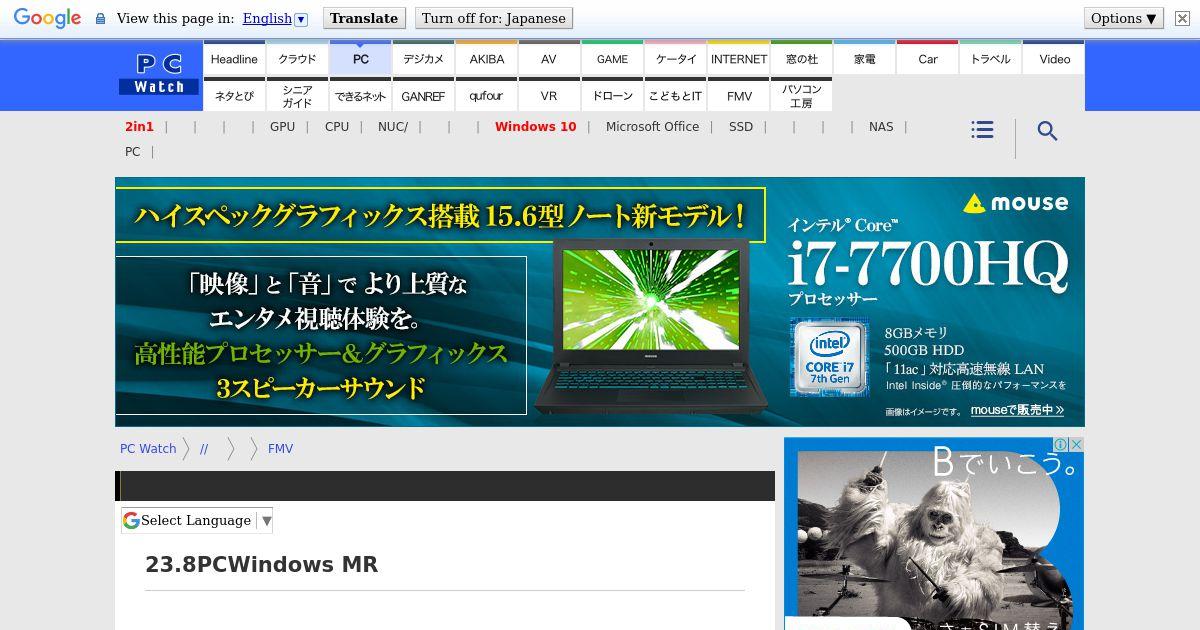Open the クラウド tab
Image resolution: width=1200 pixels, height=630 pixels.
297,58
